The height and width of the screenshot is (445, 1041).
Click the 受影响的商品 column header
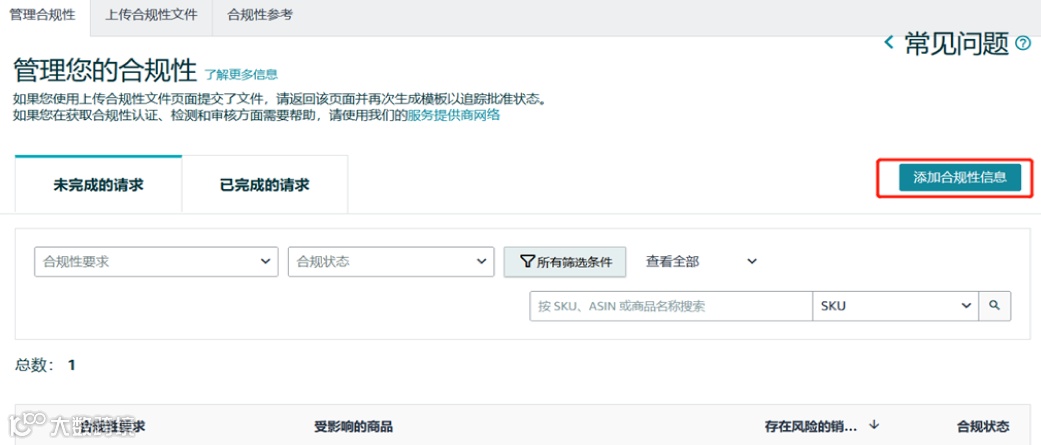pos(353,426)
